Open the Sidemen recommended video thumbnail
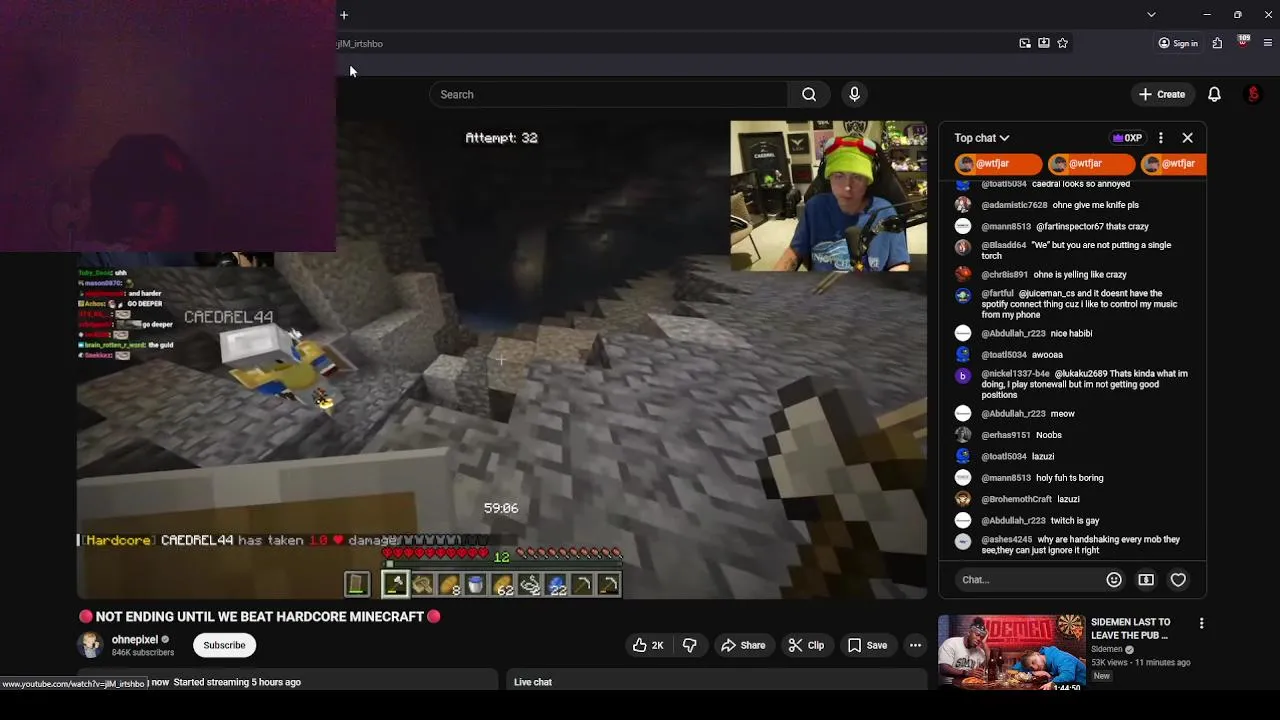This screenshot has width=1280, height=720. pyautogui.click(x=1011, y=652)
